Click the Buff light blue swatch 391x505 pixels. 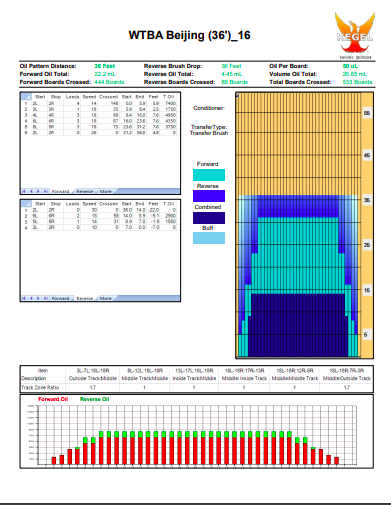(209, 238)
